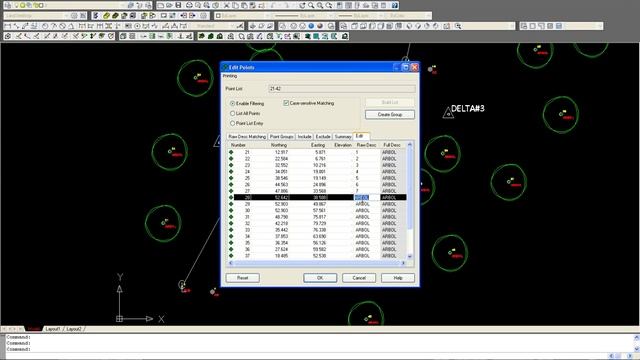The image size is (640, 360).
Task: Click the Cut scissors icon
Action: (227, 5)
